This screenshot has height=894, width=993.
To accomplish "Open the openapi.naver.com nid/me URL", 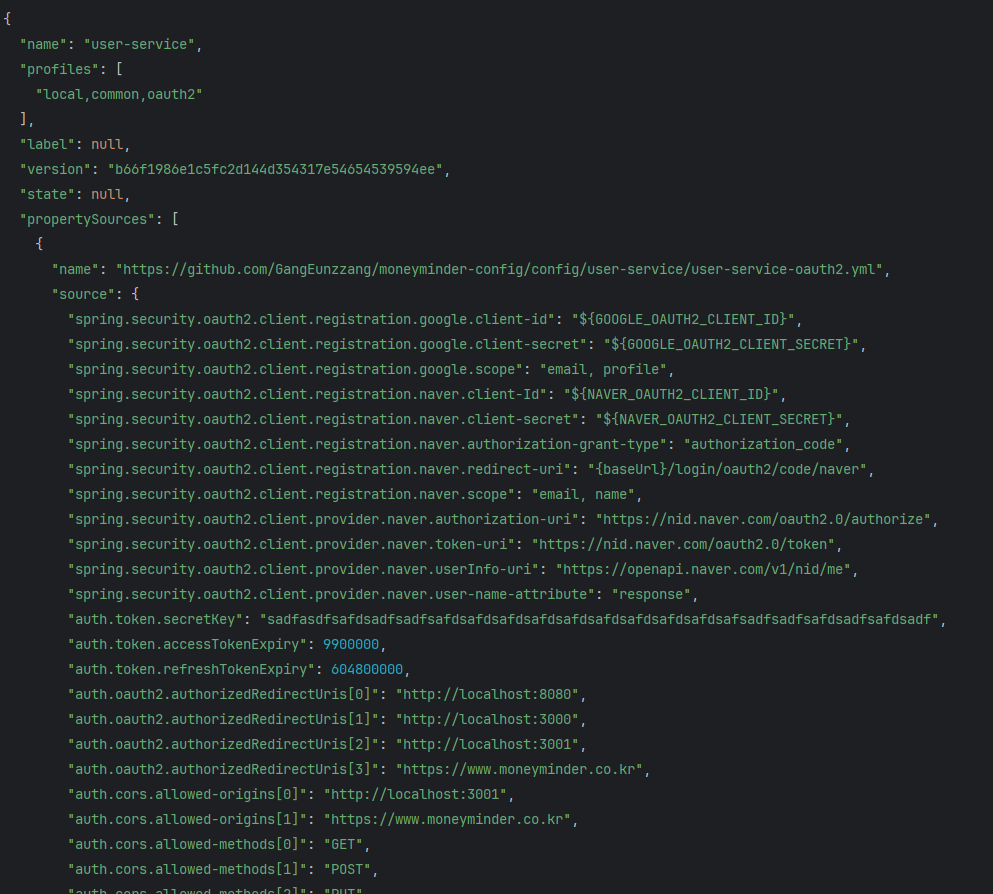I will coord(703,570).
